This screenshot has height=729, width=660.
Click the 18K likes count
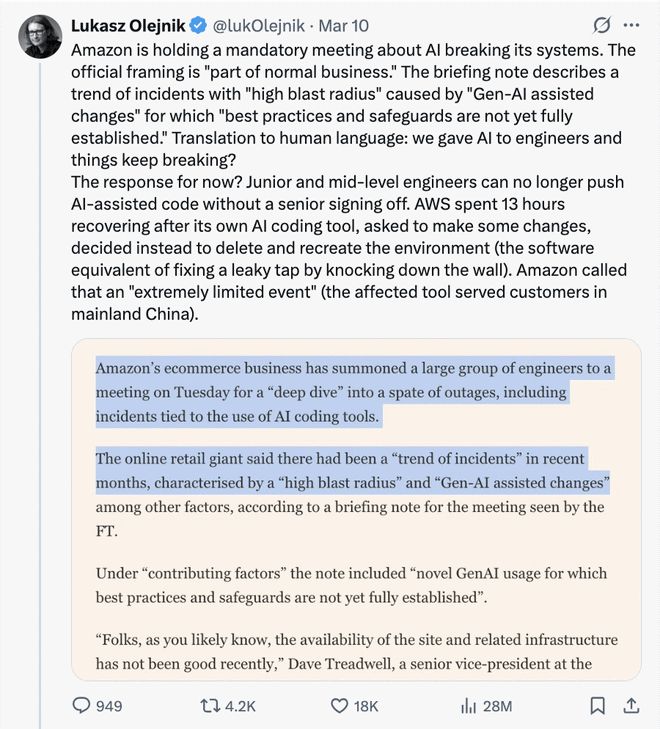[366, 706]
